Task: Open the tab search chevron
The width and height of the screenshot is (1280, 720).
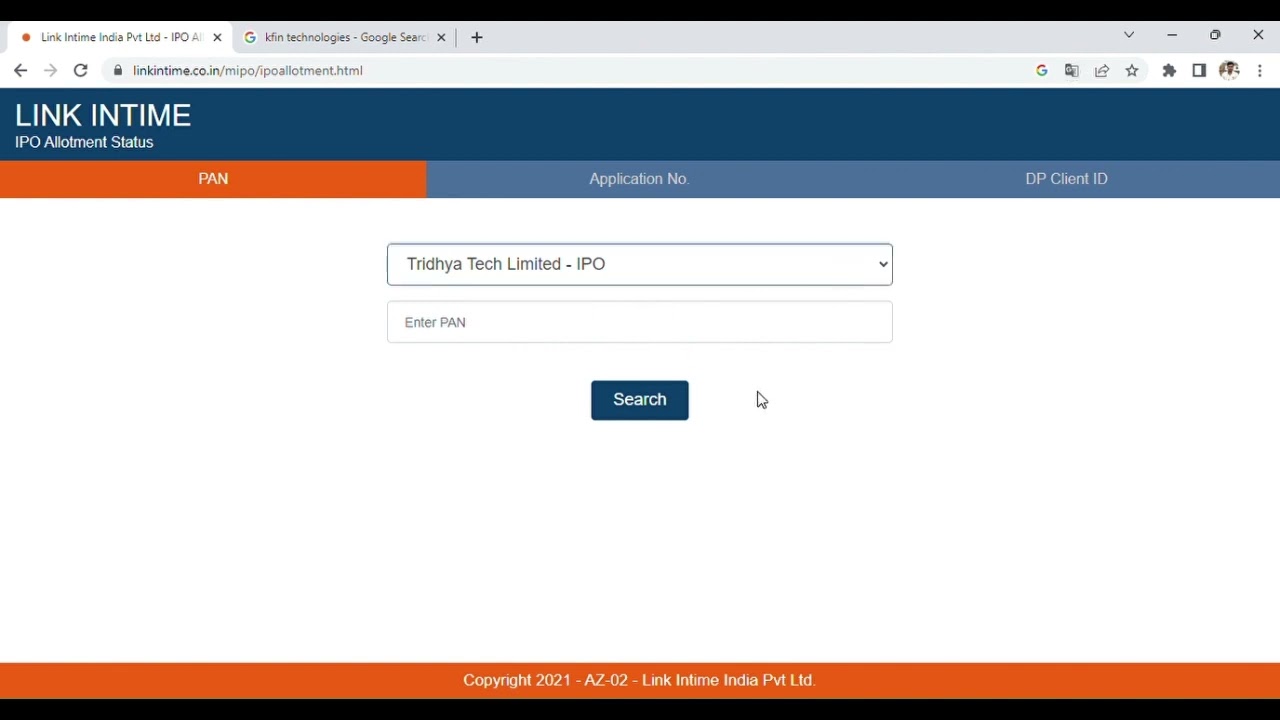Action: 1129,35
